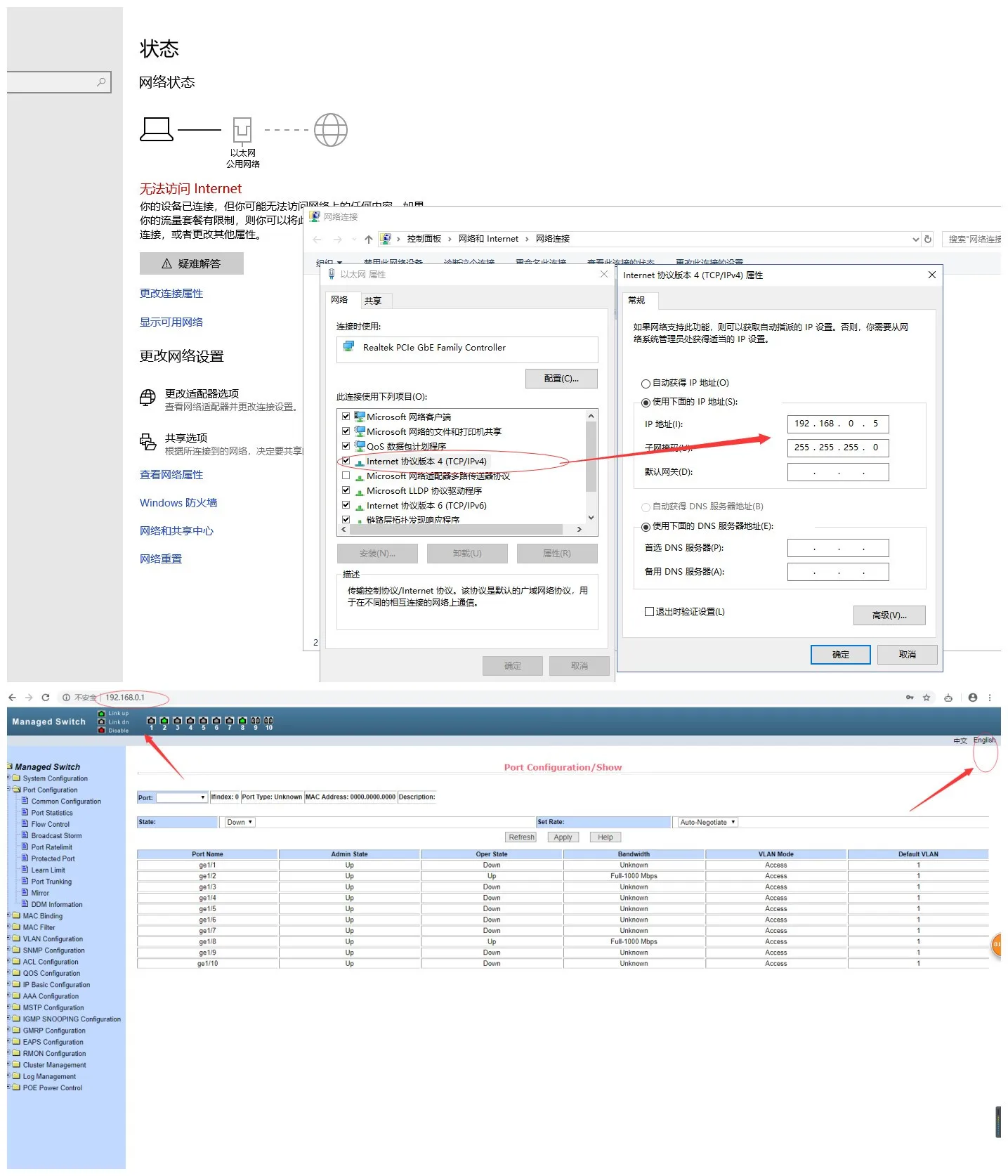Toggle Internet 协议版本 6 (TCP/IPv6) checkbox
The height and width of the screenshot is (1176, 1008).
point(346,505)
